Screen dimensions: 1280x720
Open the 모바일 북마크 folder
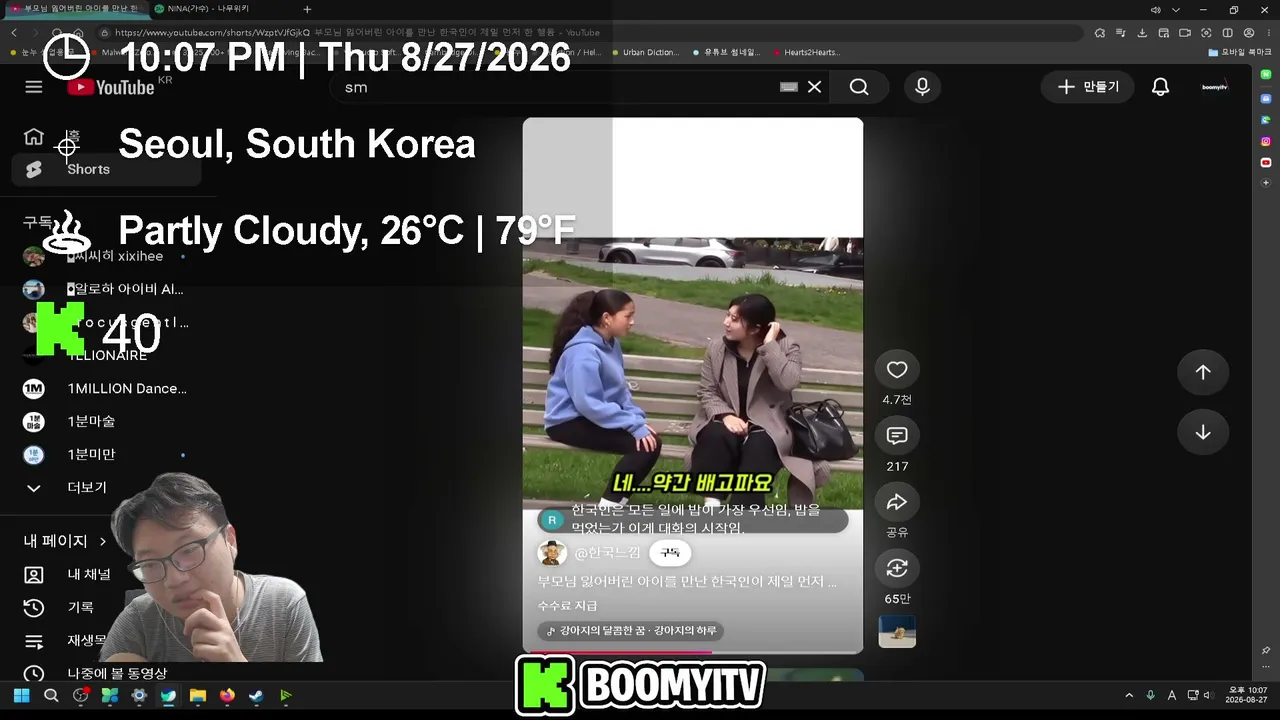coord(1240,52)
